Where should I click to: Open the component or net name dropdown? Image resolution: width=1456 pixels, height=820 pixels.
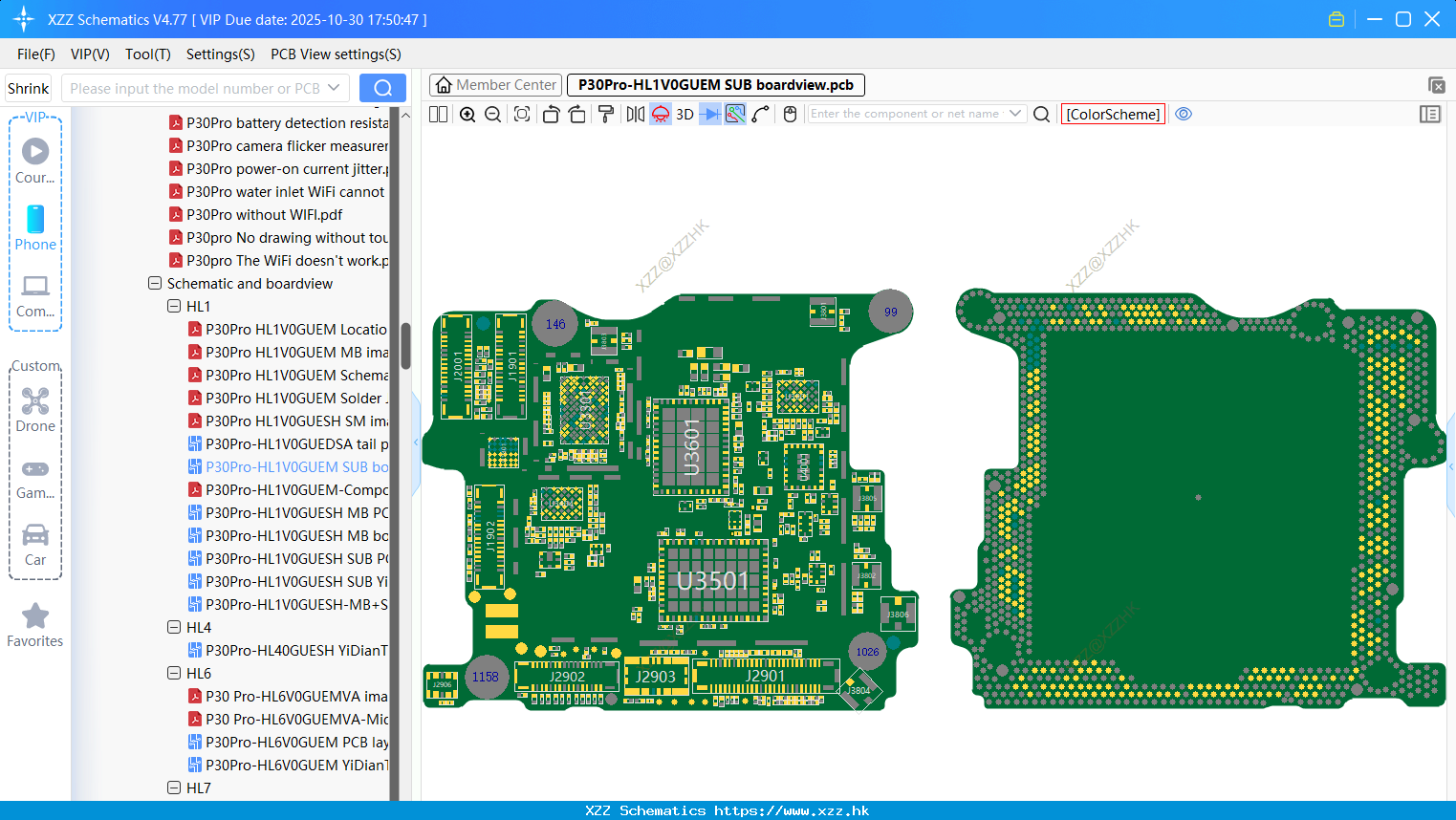1015,114
